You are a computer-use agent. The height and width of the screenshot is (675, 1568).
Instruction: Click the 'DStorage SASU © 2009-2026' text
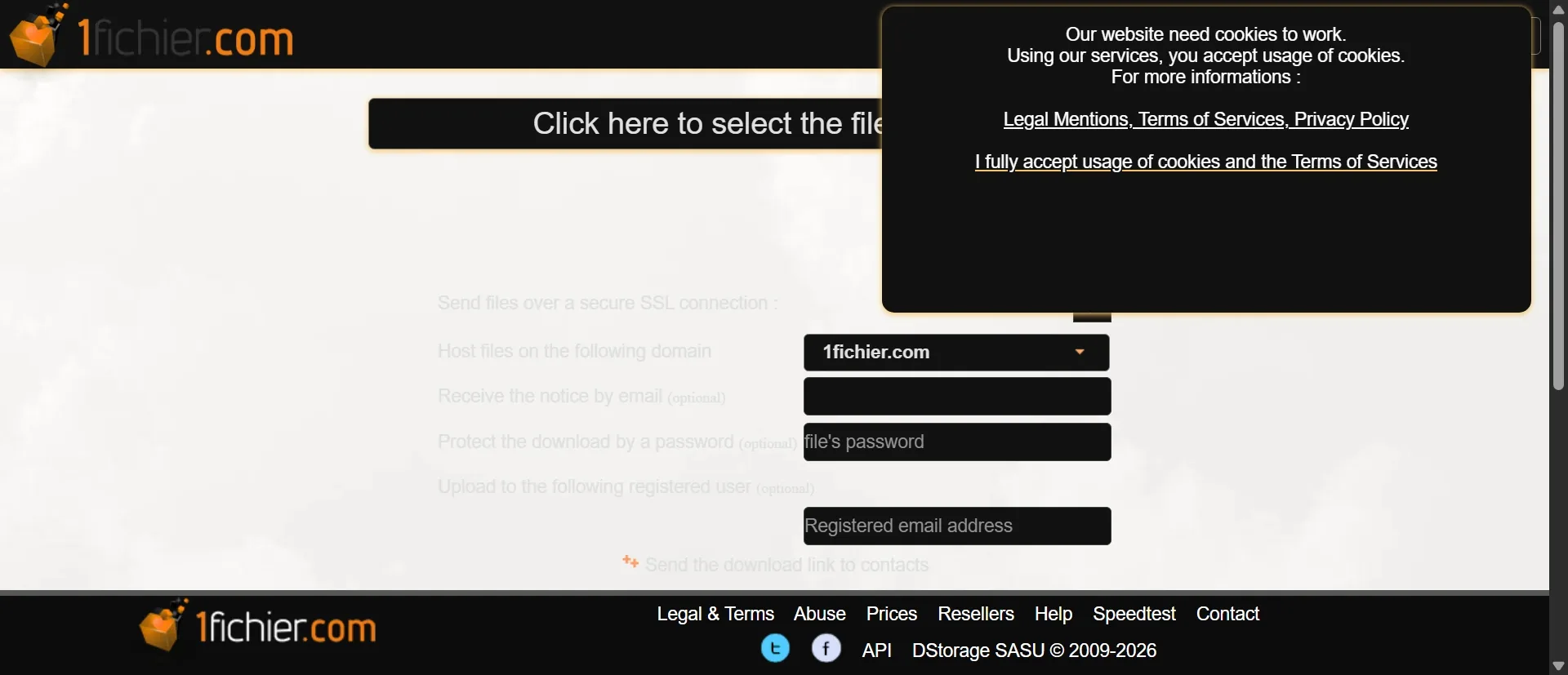coord(1034,651)
